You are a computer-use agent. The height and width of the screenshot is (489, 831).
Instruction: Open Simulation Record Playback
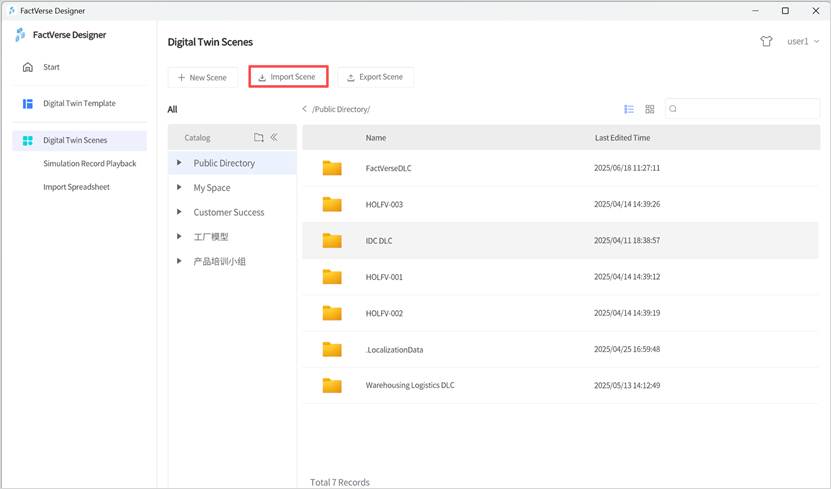89,163
